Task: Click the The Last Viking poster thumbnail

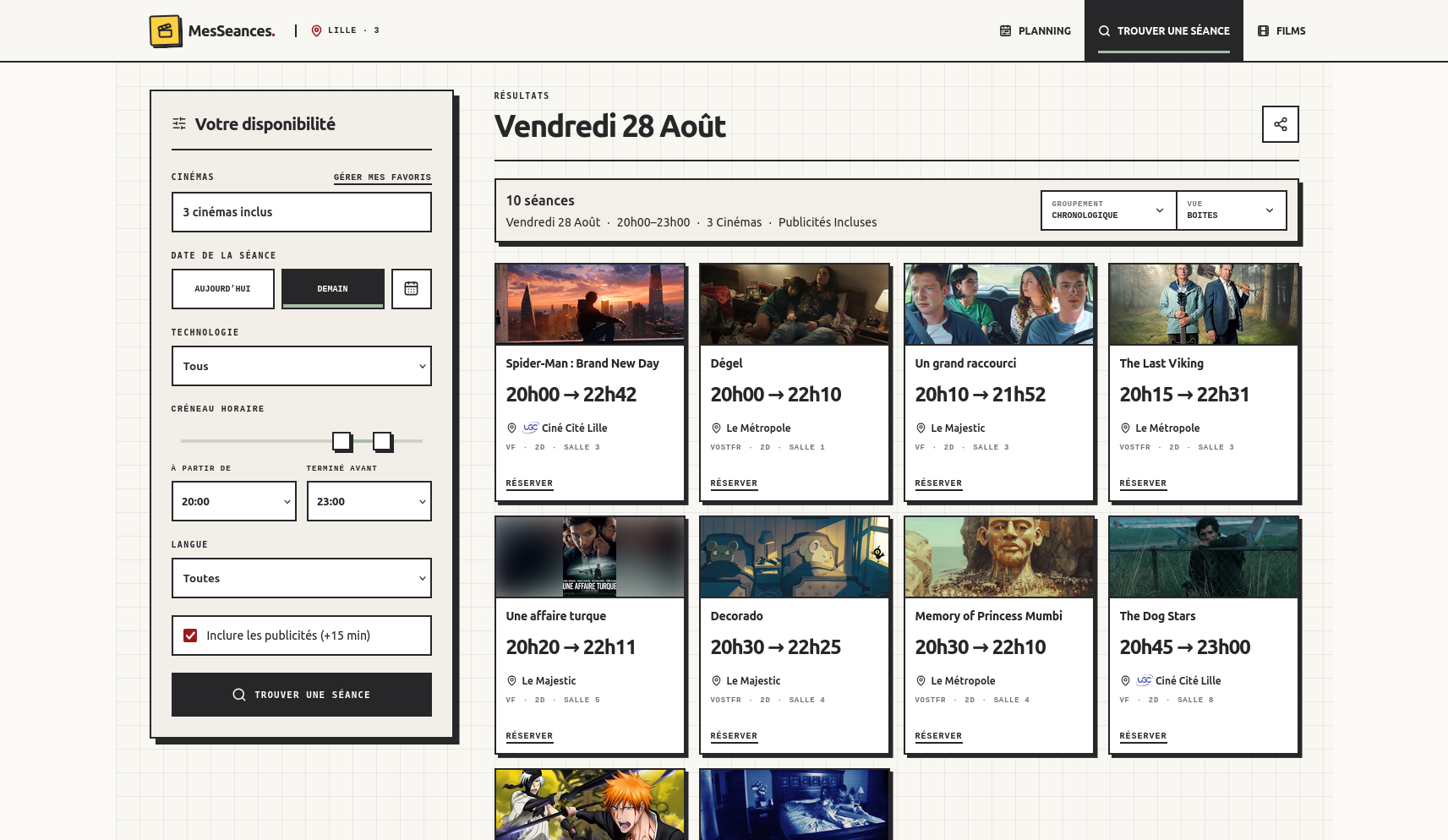Action: pos(1204,304)
